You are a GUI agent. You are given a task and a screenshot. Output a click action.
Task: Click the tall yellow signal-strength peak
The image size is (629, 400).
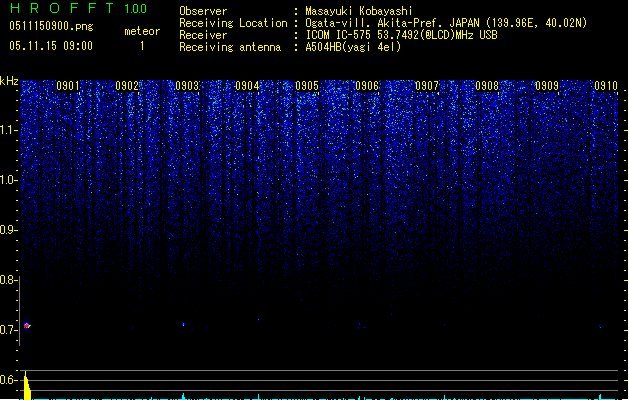[x=27, y=386]
